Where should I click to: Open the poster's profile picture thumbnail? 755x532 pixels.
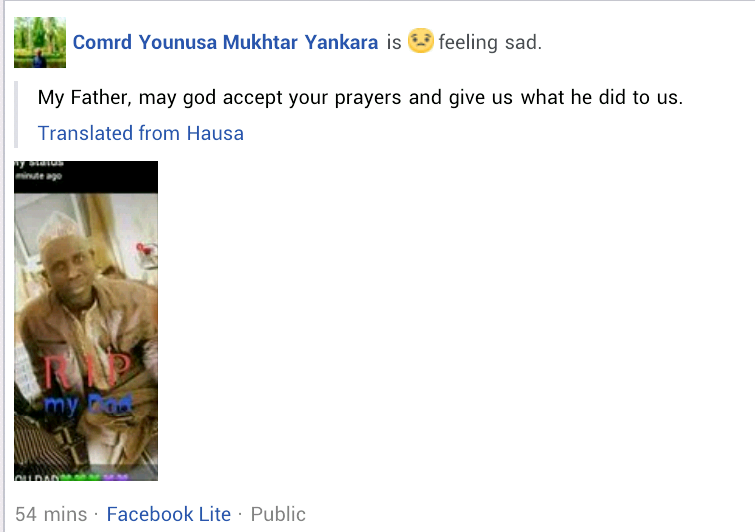point(40,42)
